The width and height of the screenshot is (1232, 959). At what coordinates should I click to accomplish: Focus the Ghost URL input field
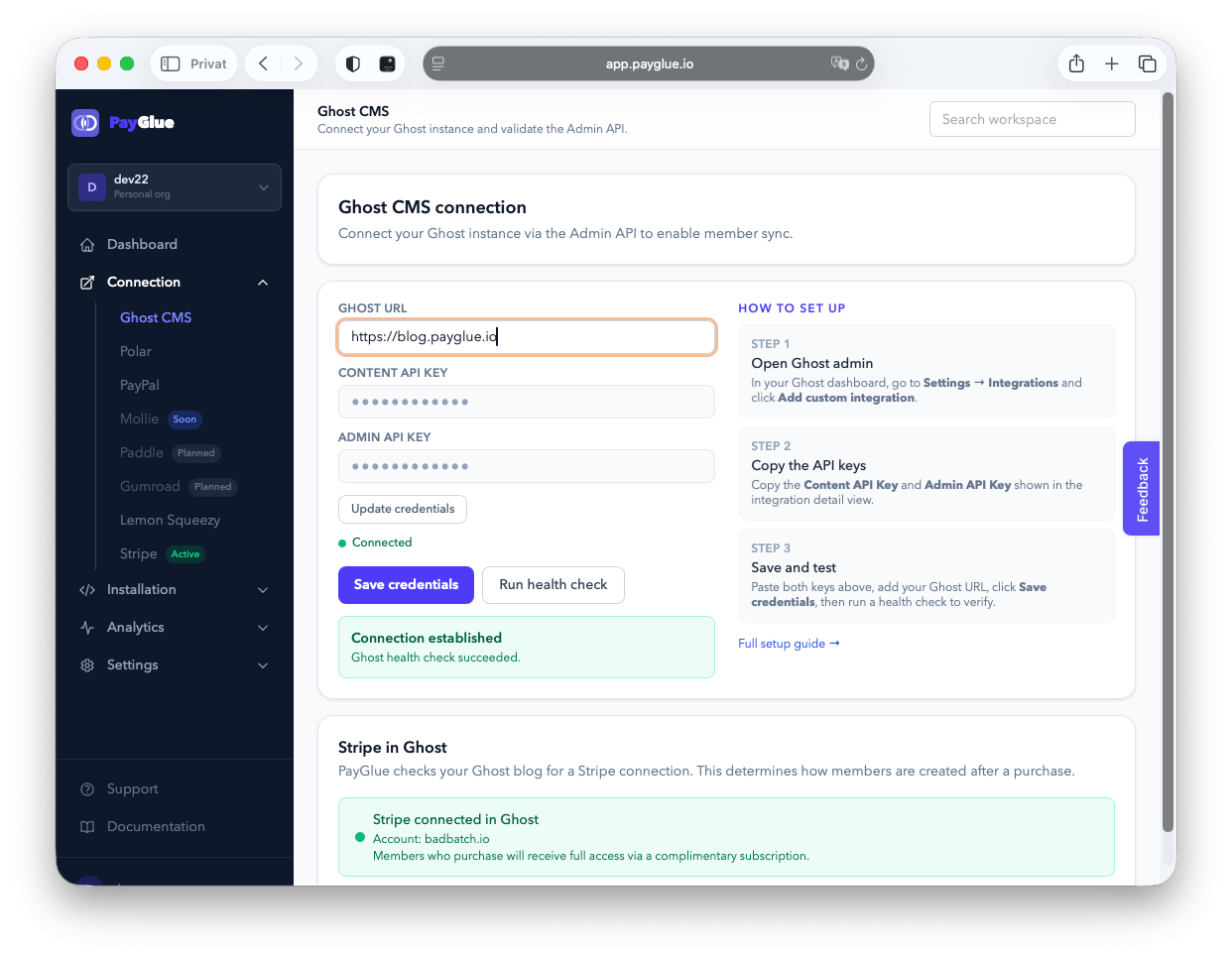click(527, 337)
